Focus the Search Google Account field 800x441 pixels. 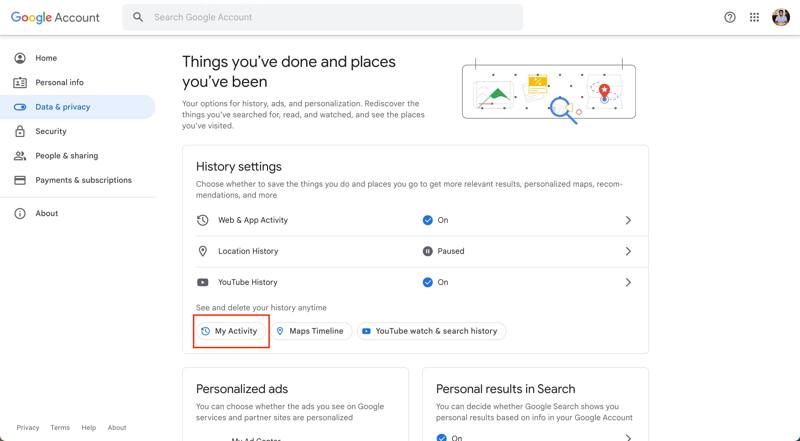330,17
